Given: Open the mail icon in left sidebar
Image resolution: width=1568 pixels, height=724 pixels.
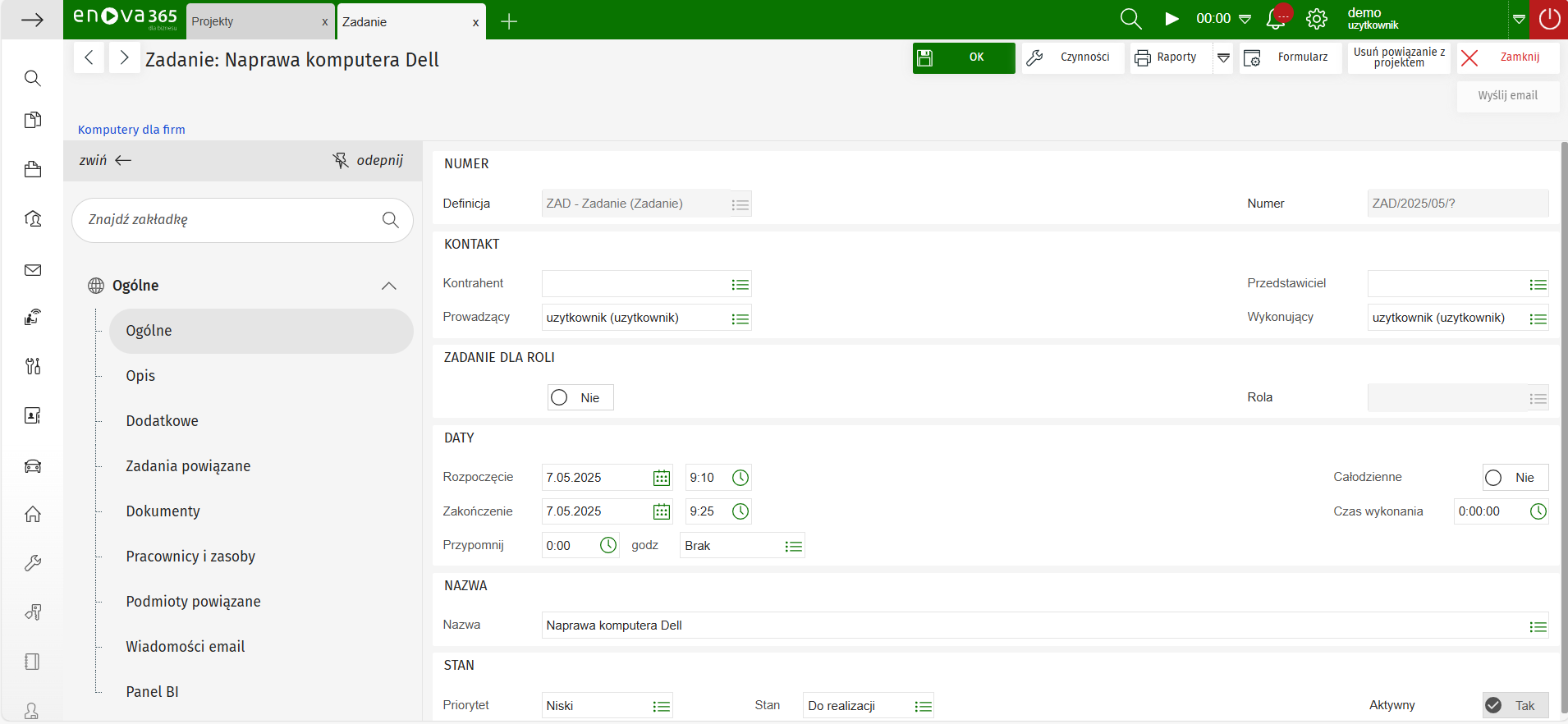Looking at the screenshot, I should pyautogui.click(x=33, y=270).
